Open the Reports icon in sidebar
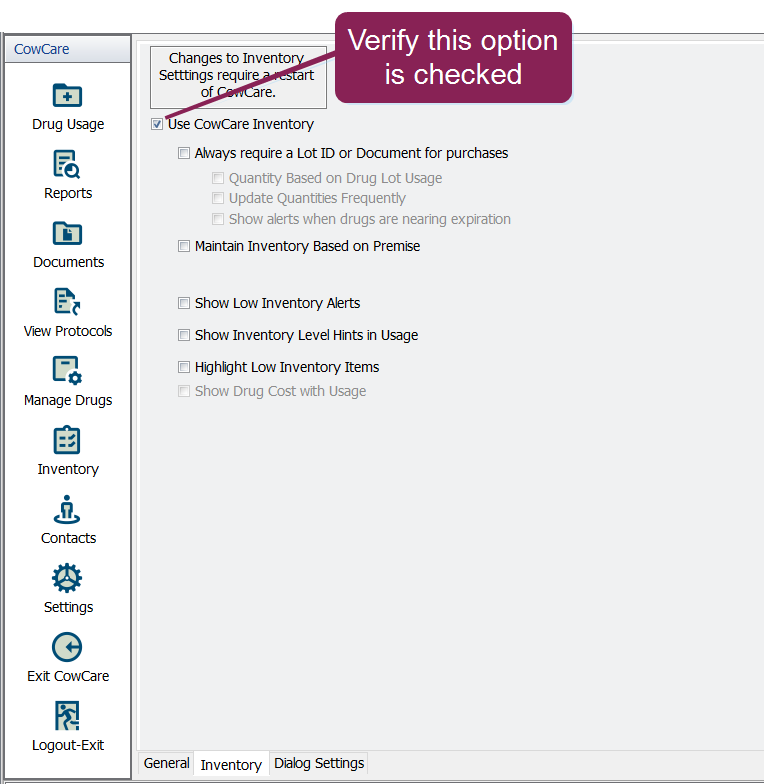764x784 pixels. point(67,165)
